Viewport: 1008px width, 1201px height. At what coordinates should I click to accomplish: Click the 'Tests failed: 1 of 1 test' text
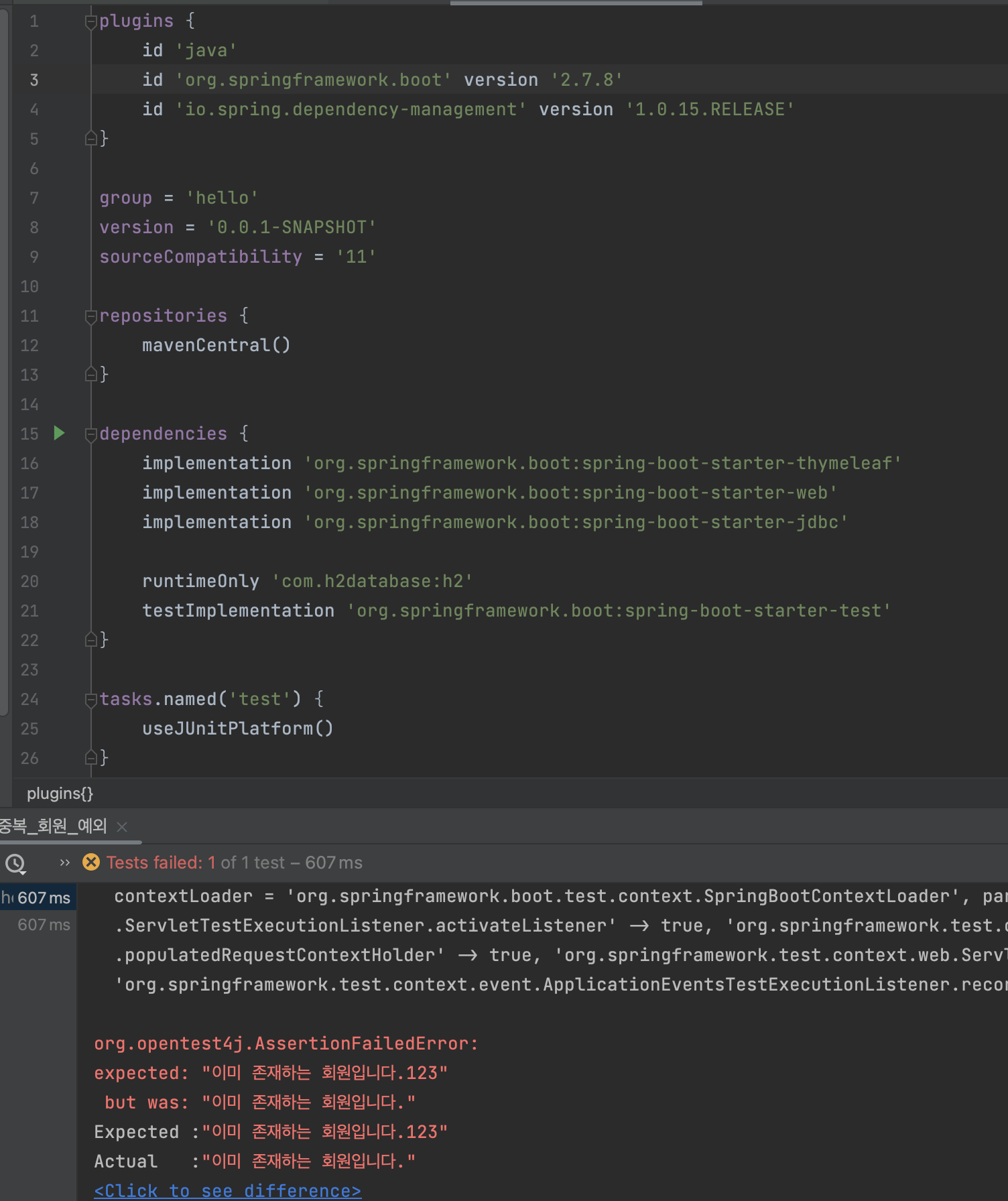pos(196,863)
